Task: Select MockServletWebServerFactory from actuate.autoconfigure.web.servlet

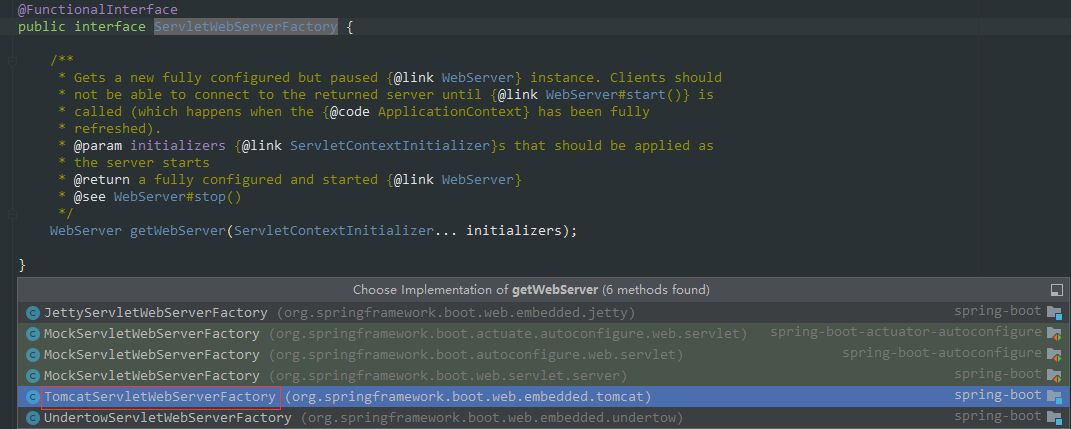Action: click(x=544, y=334)
